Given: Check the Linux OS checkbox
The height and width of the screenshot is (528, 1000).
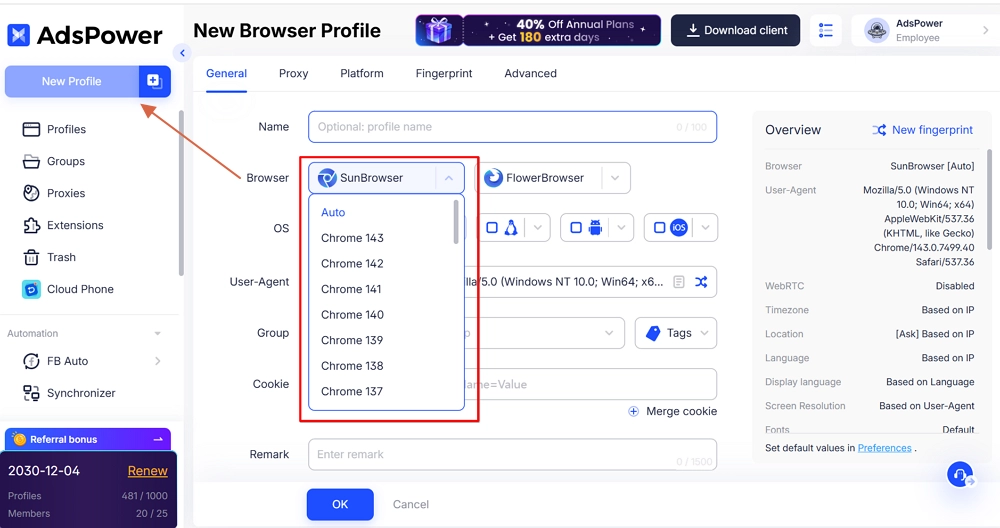Looking at the screenshot, I should 492,228.
